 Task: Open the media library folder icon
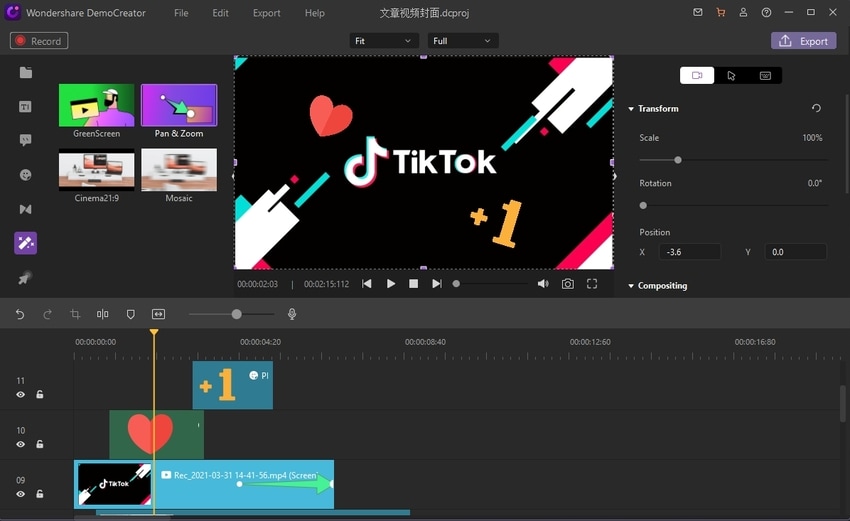click(x=25, y=73)
